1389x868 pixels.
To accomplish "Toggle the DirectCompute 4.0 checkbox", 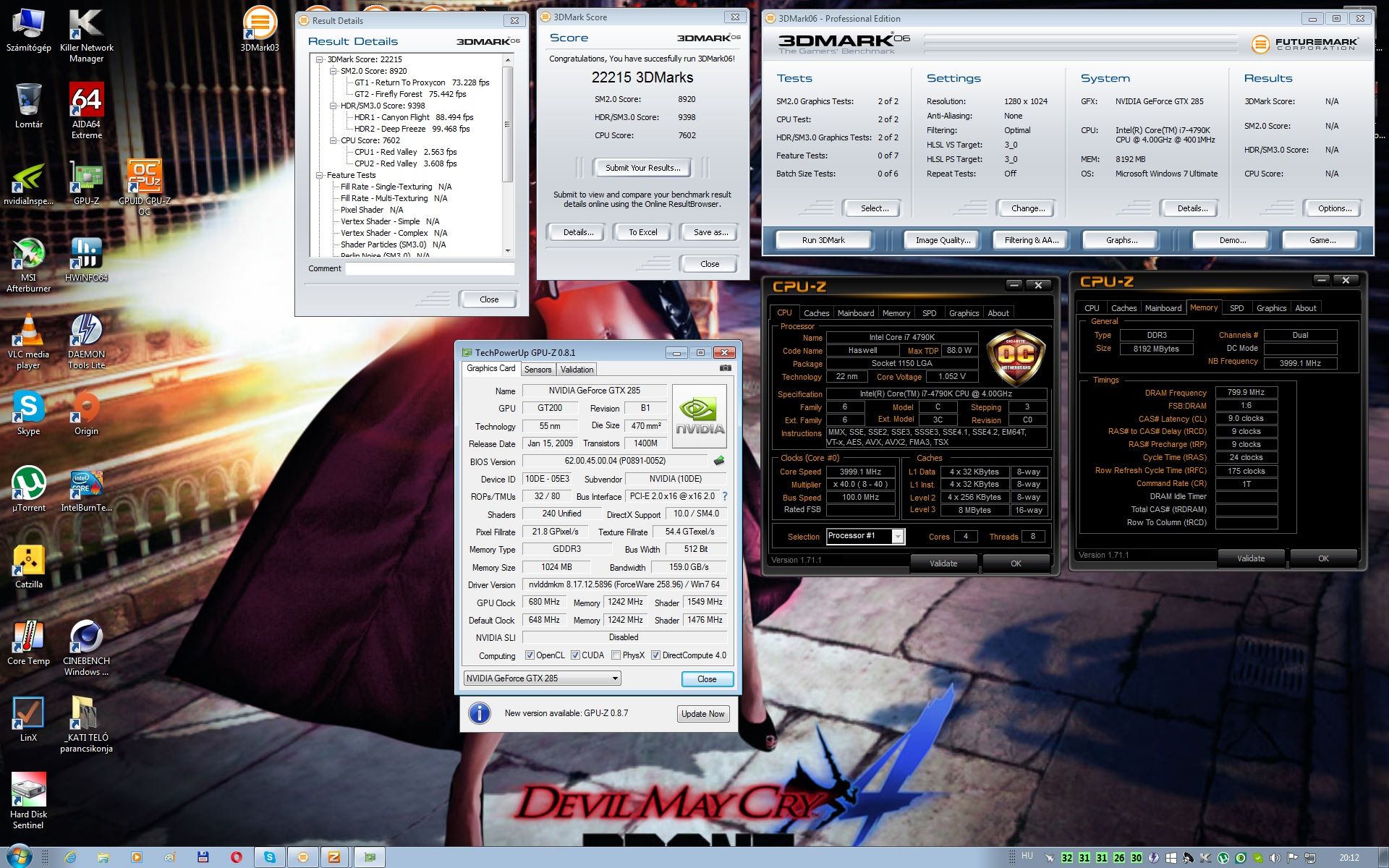I will tap(655, 655).
